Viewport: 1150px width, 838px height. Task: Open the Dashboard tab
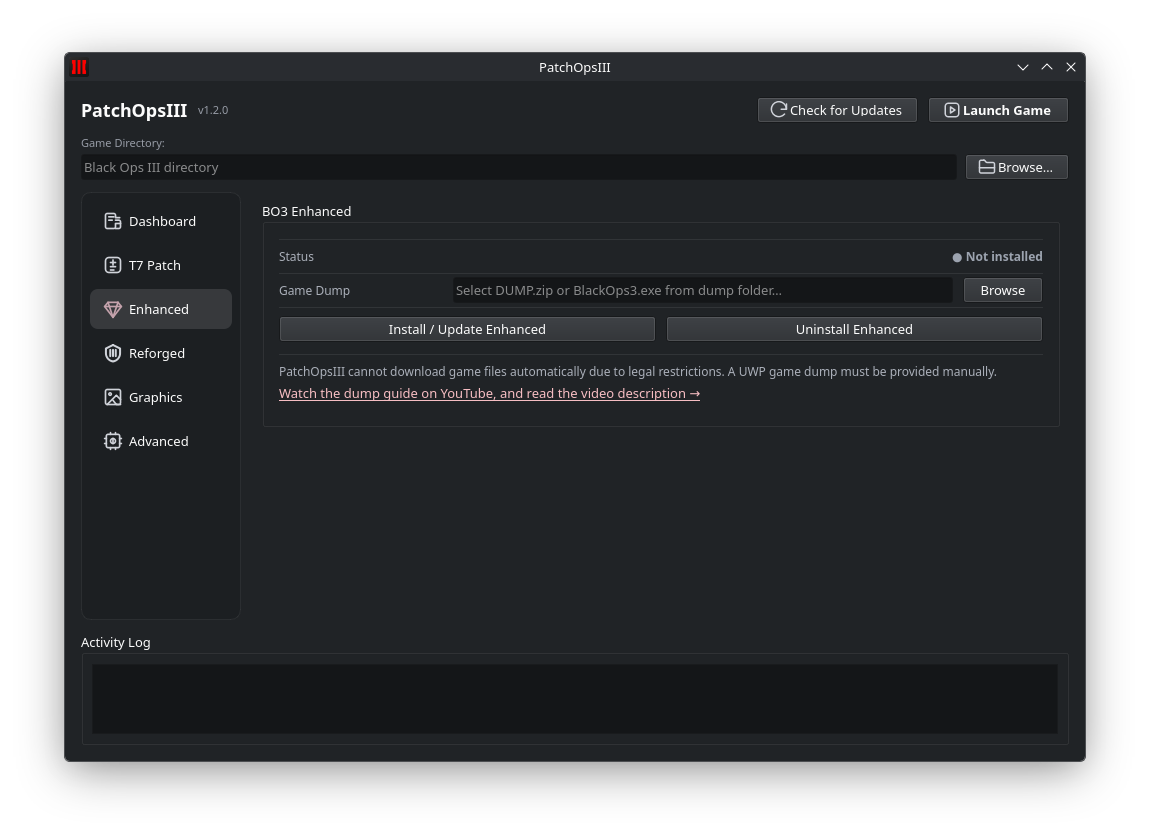[161, 221]
